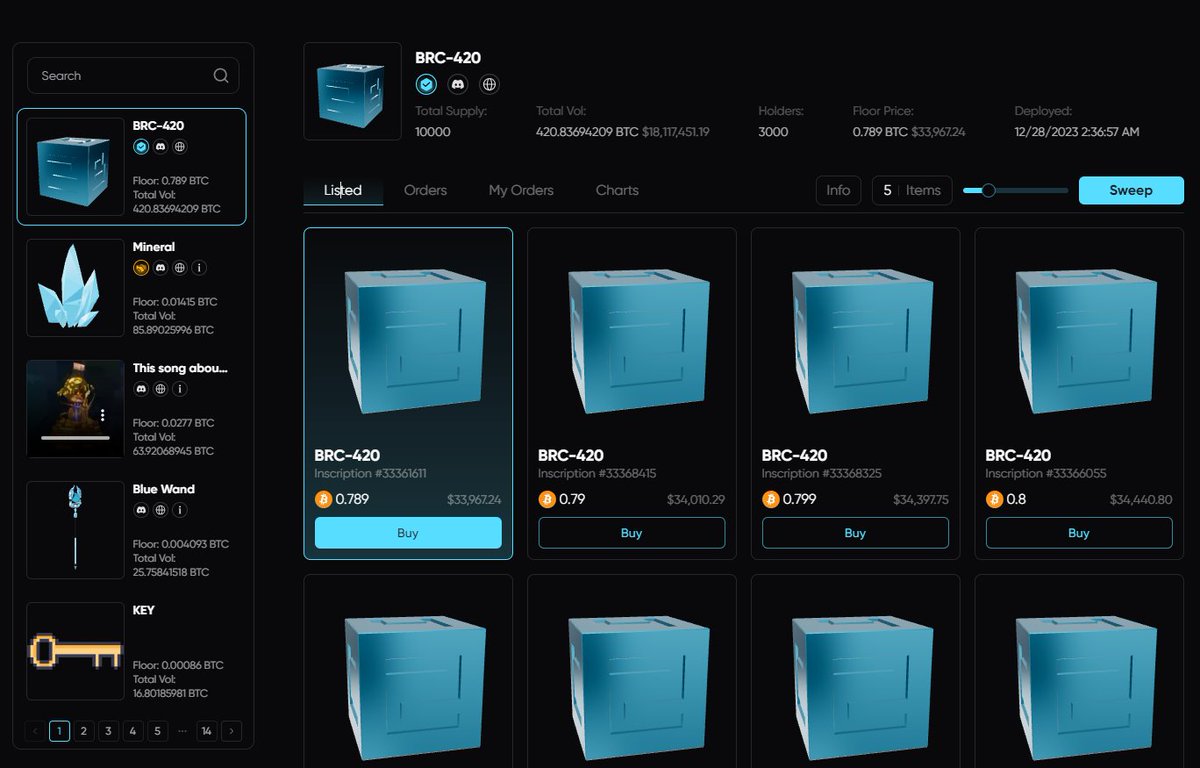Go to next page arrow in pagination

tap(232, 731)
